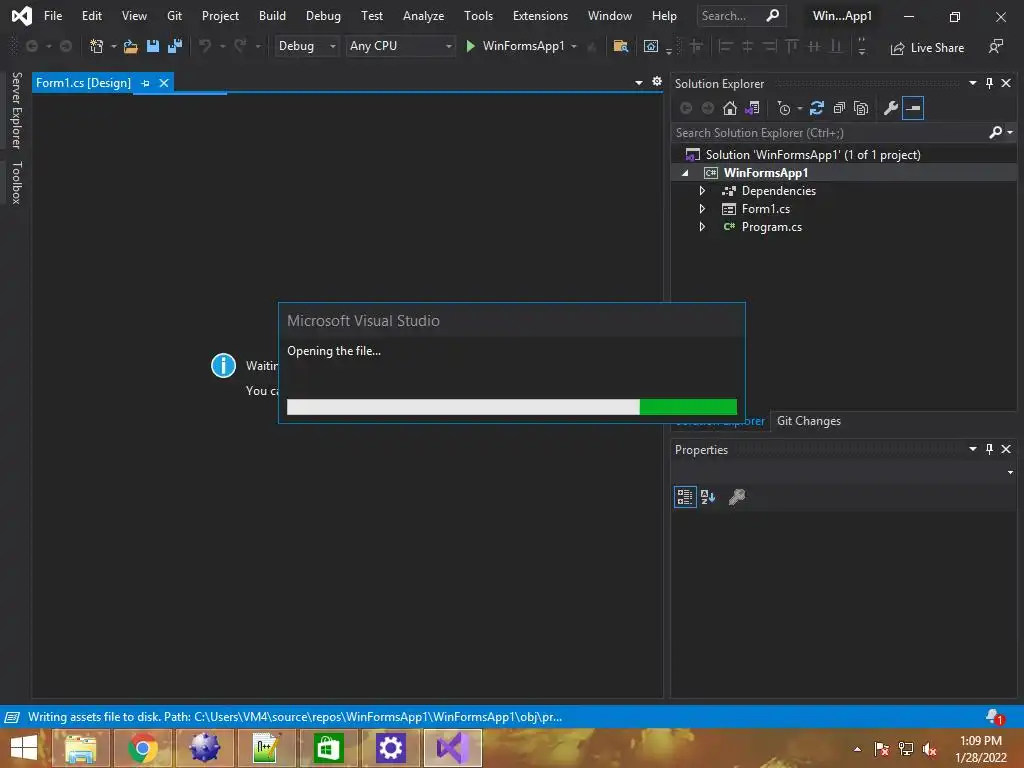Open Solution Explorer window options dropdown

click(973, 83)
